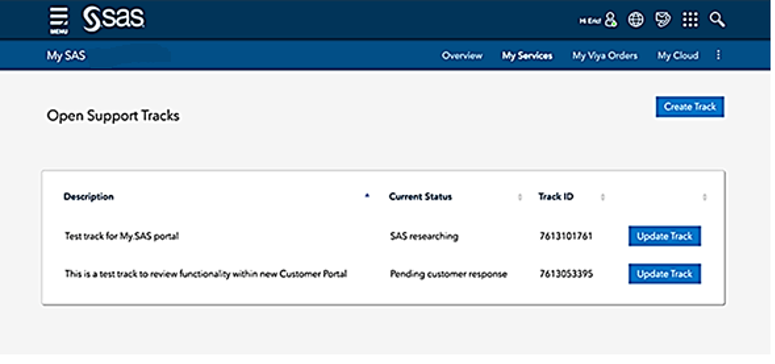Select 'Test track for My.SAS portal' row
This screenshot has height=364, width=775.
(x=122, y=236)
